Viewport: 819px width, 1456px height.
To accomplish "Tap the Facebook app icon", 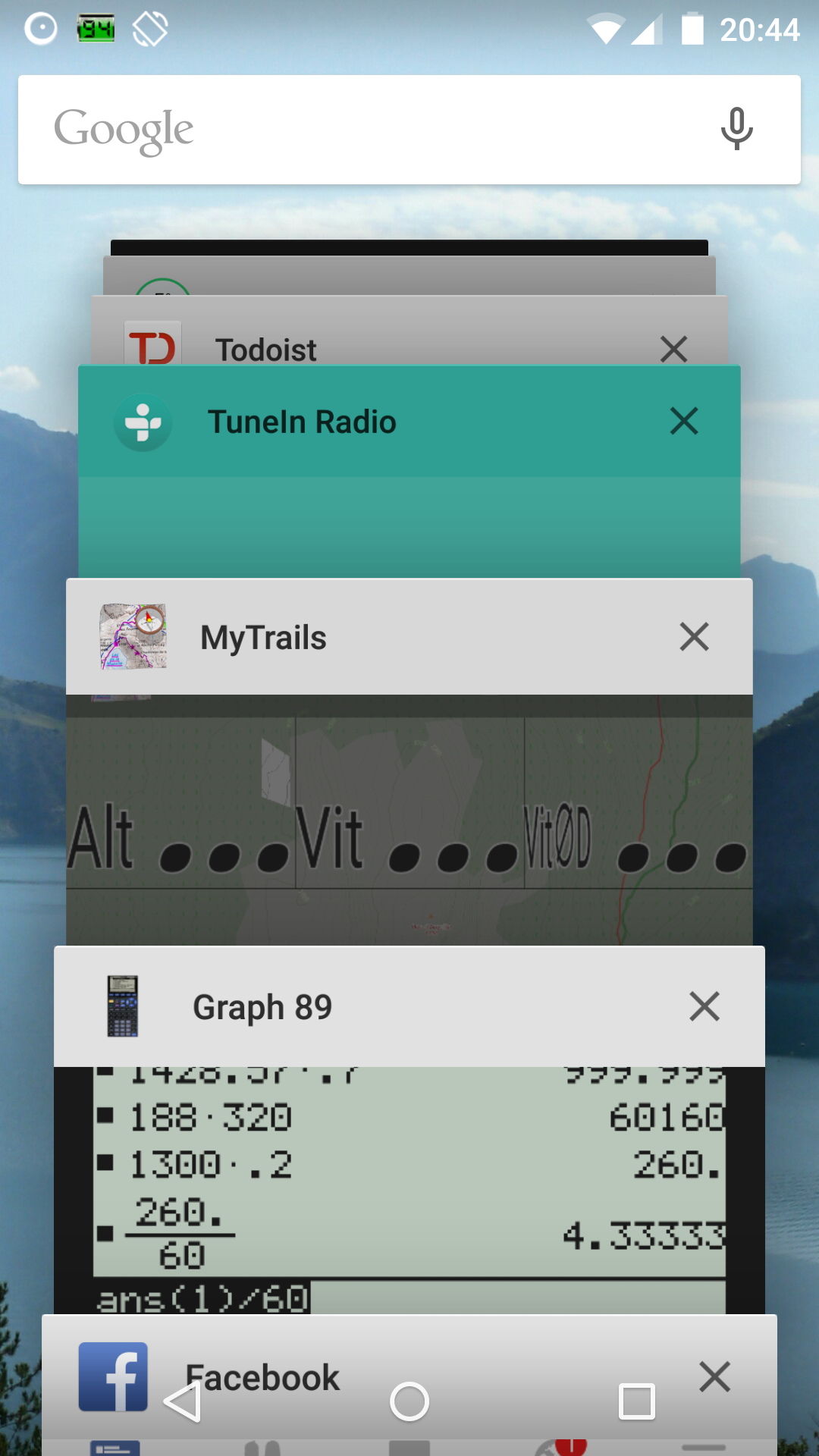I will (113, 1376).
